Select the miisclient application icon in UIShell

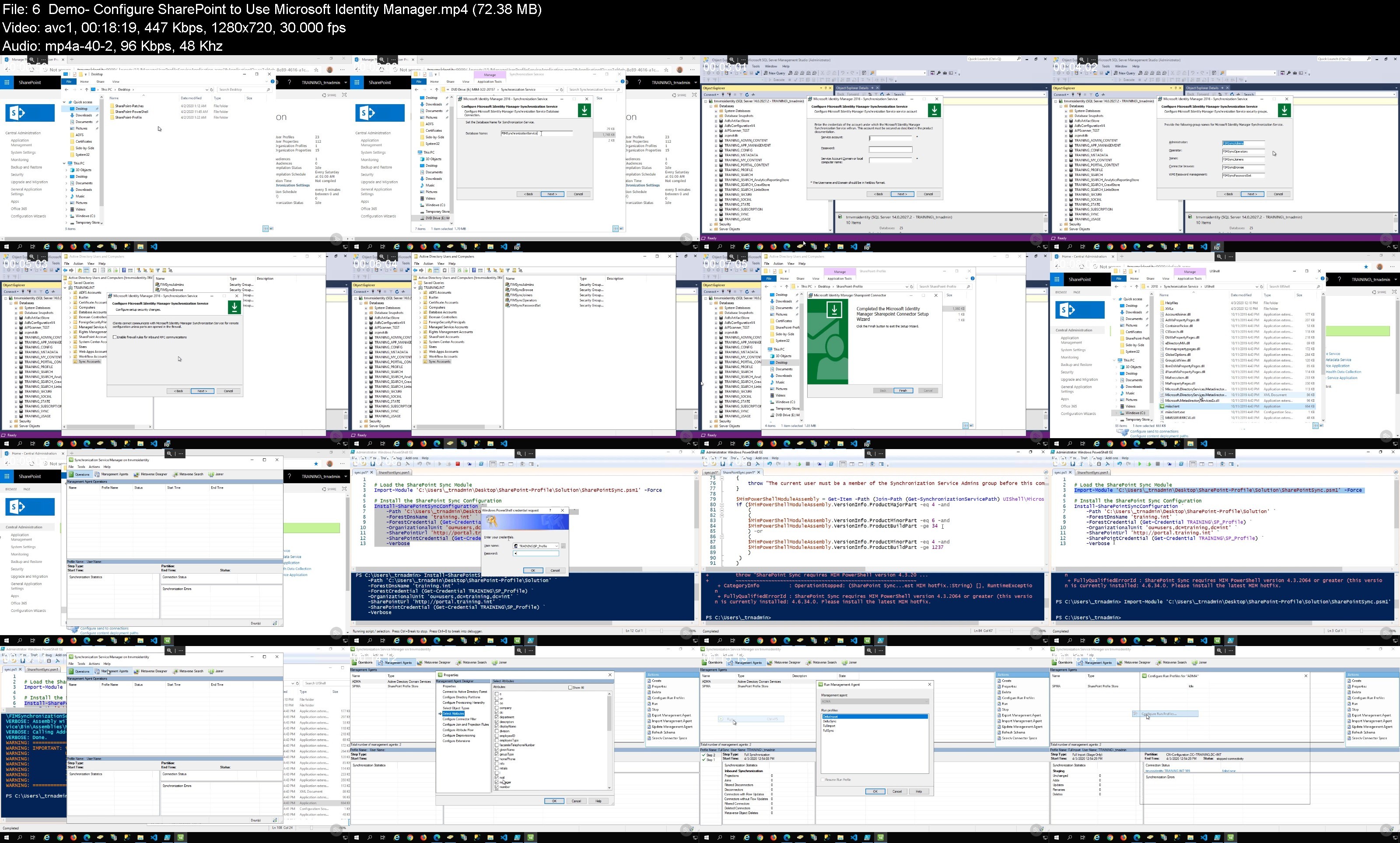point(1162,407)
